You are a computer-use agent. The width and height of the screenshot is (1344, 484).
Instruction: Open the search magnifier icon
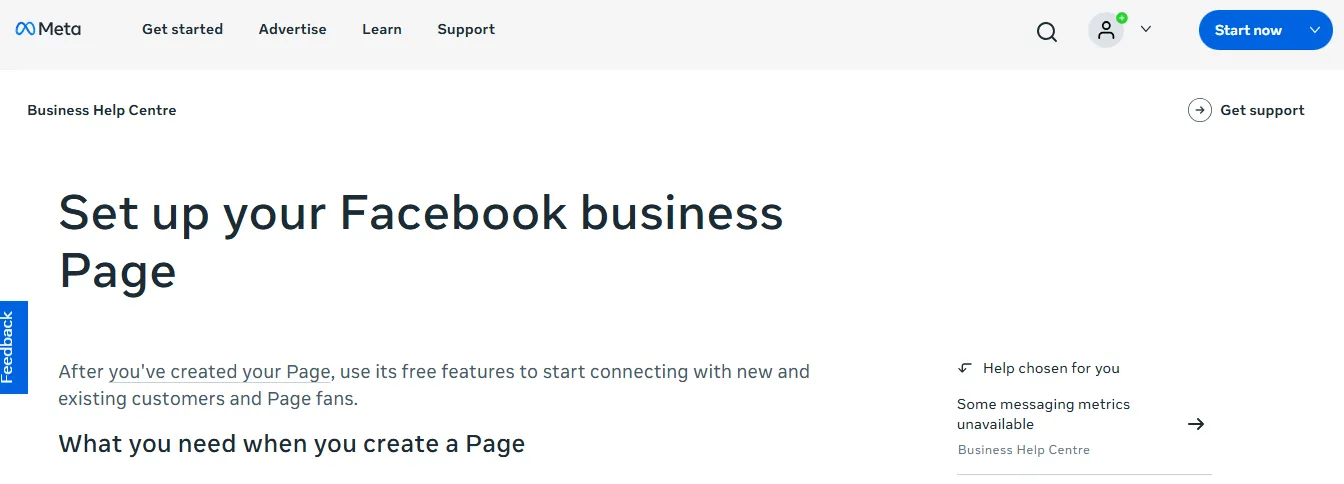(x=1047, y=32)
